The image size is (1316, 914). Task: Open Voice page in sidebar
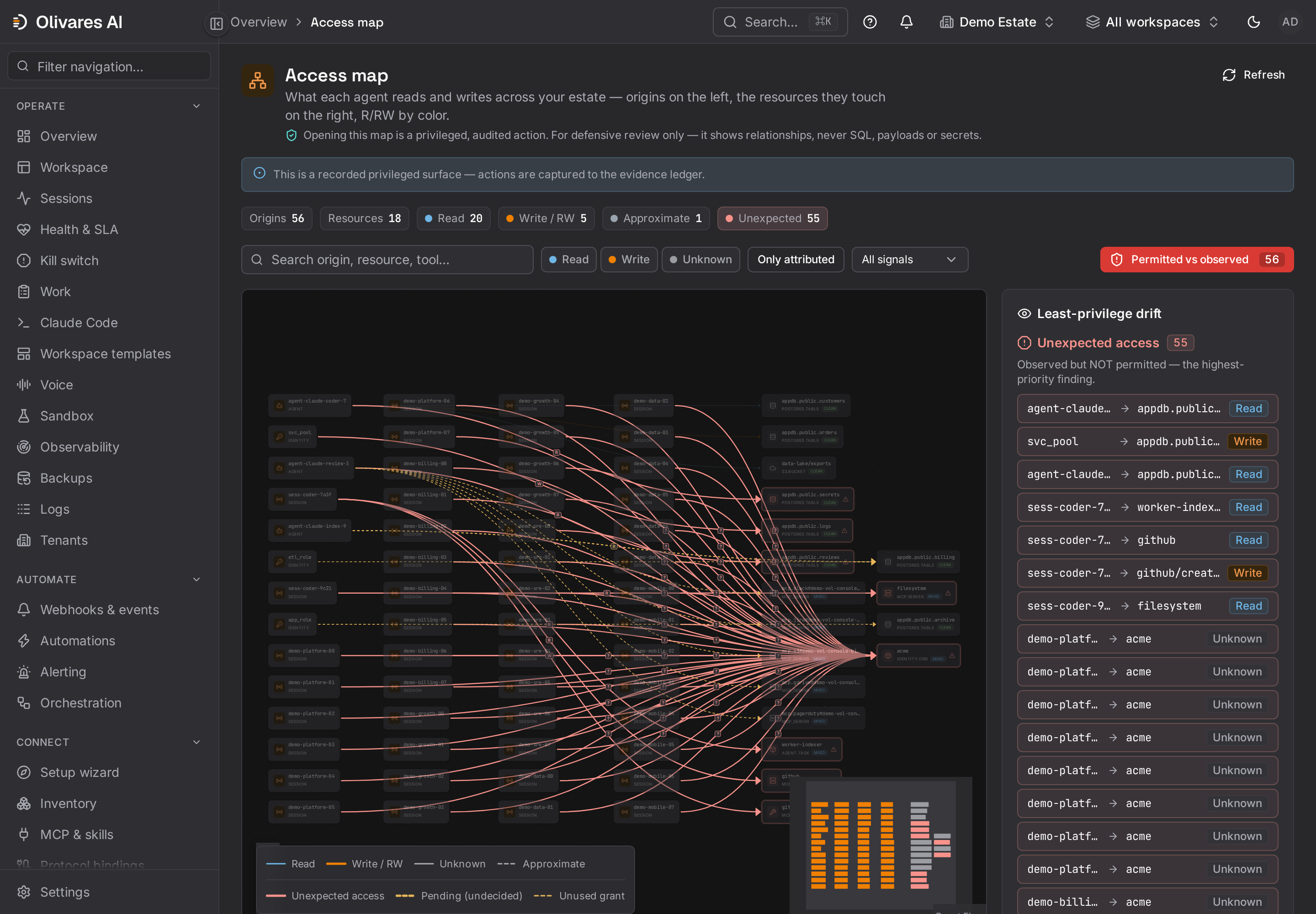109,385
